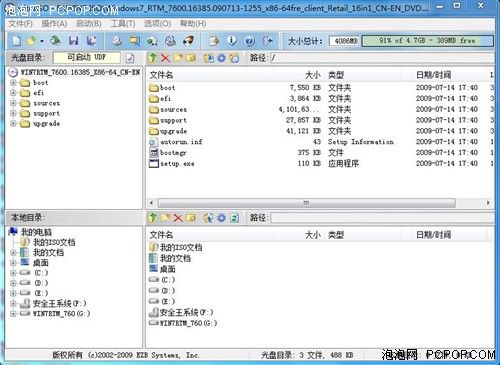The width and height of the screenshot is (500, 365).
Task: Open the dropdown arrow next to Open icon
Action: pos(42,41)
